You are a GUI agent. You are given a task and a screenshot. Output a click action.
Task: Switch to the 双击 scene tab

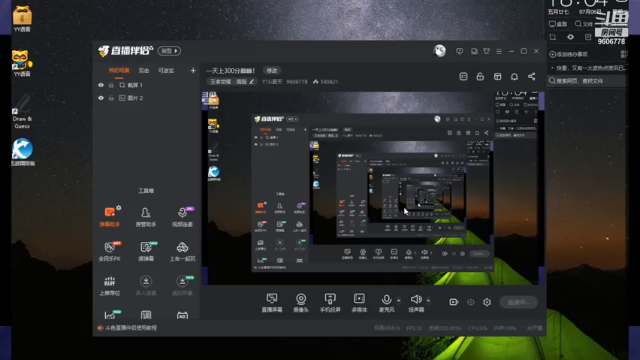(x=144, y=71)
